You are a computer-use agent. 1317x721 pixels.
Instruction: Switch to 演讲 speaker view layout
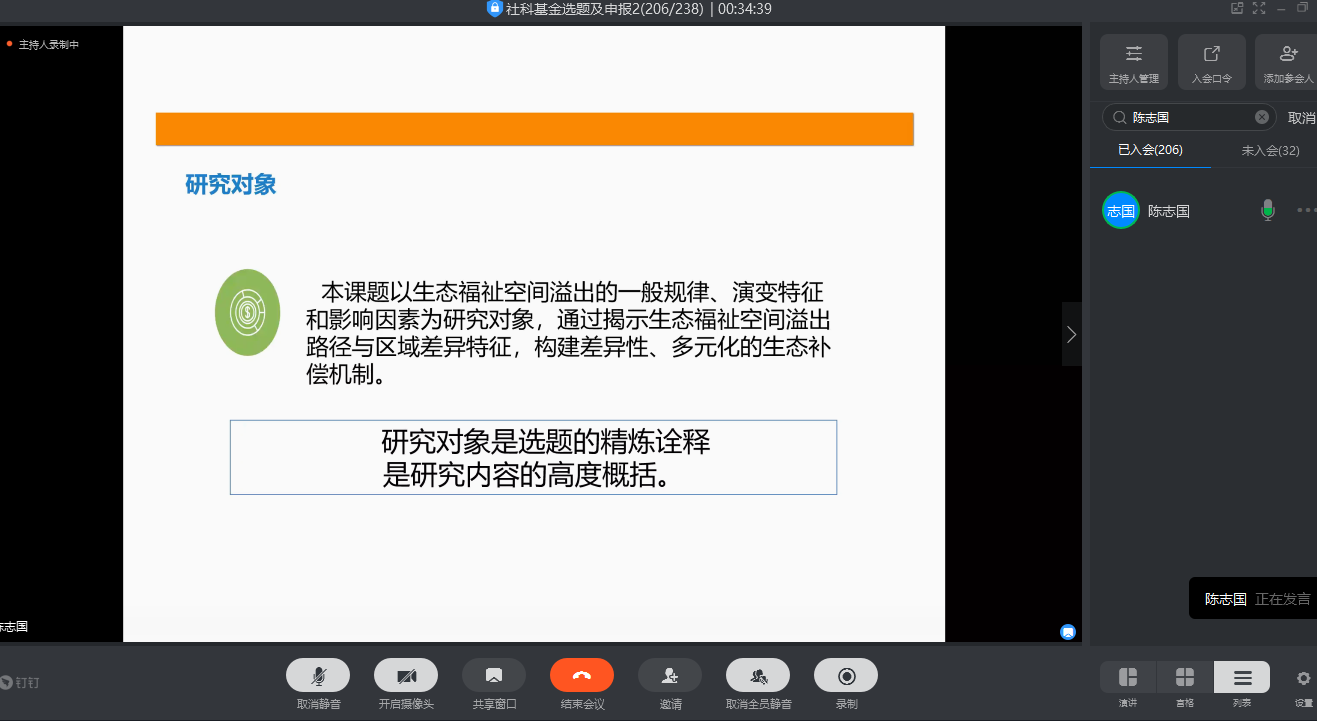pos(1128,677)
